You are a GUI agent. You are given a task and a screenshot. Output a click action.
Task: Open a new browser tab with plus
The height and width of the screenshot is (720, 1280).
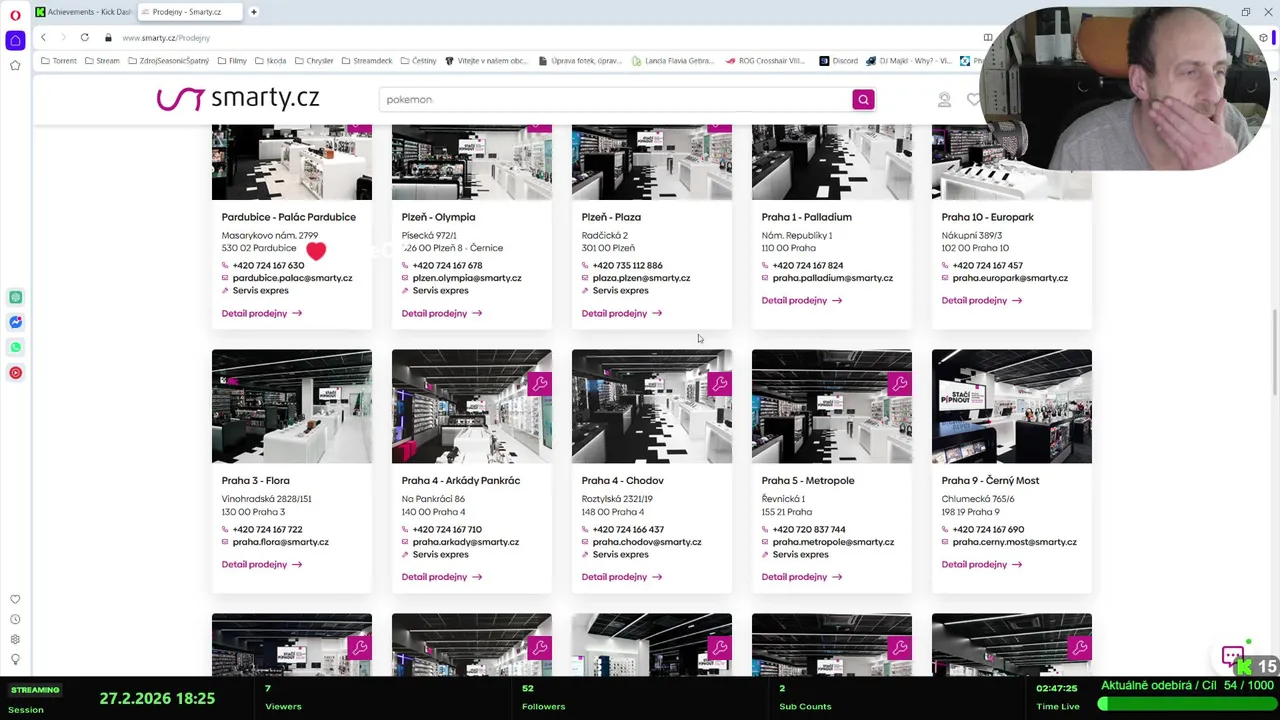point(253,12)
